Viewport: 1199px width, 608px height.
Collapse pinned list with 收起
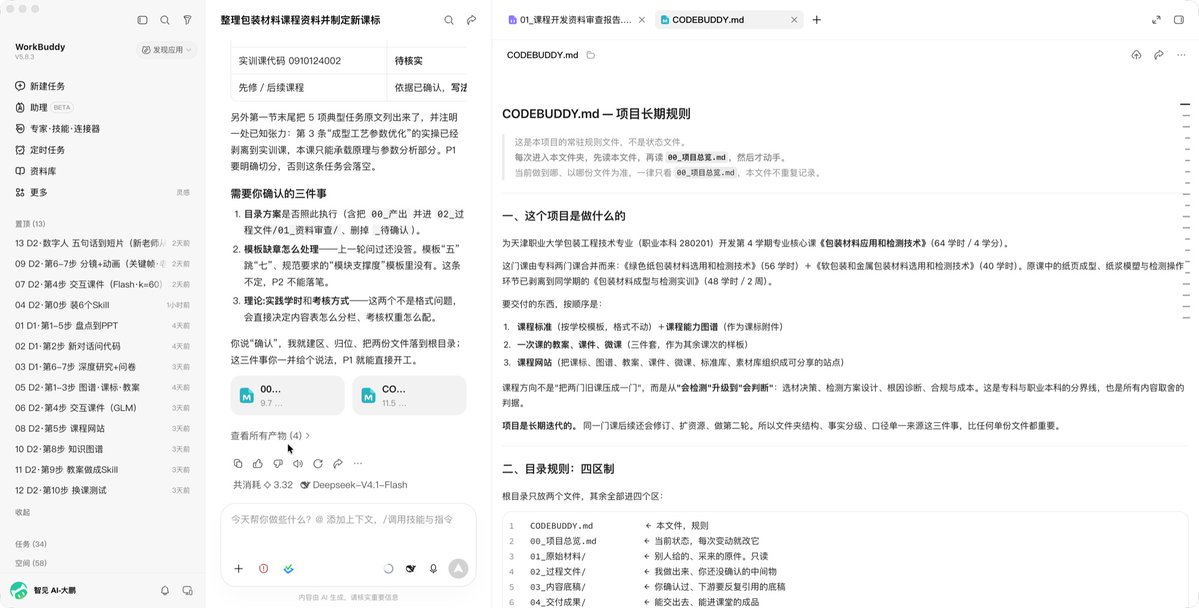tap(23, 512)
